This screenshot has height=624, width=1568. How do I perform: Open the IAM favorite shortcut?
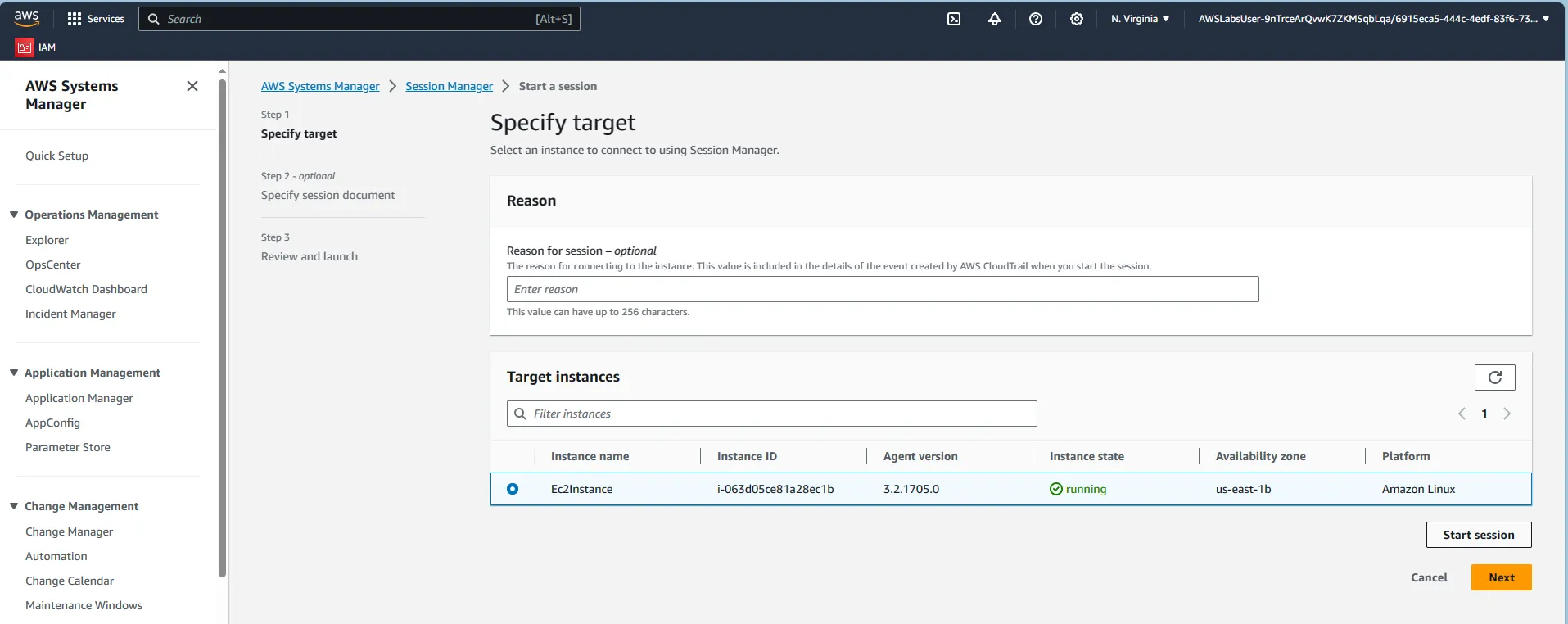click(36, 47)
